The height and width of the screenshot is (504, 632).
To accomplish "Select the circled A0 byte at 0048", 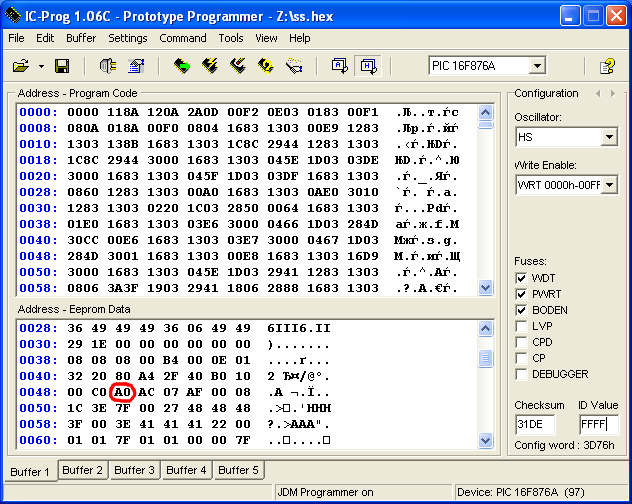I will [123, 392].
